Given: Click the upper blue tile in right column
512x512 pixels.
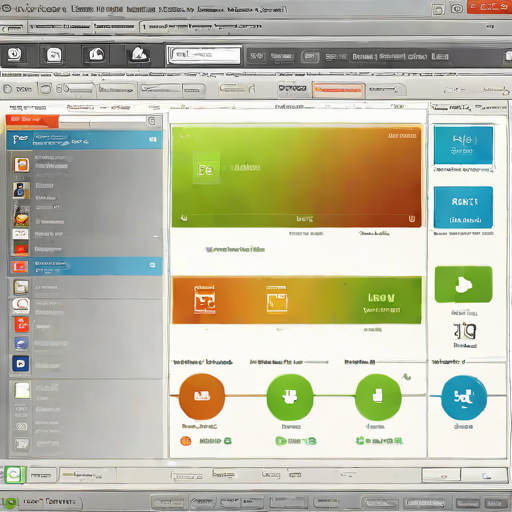Looking at the screenshot, I should (x=463, y=145).
